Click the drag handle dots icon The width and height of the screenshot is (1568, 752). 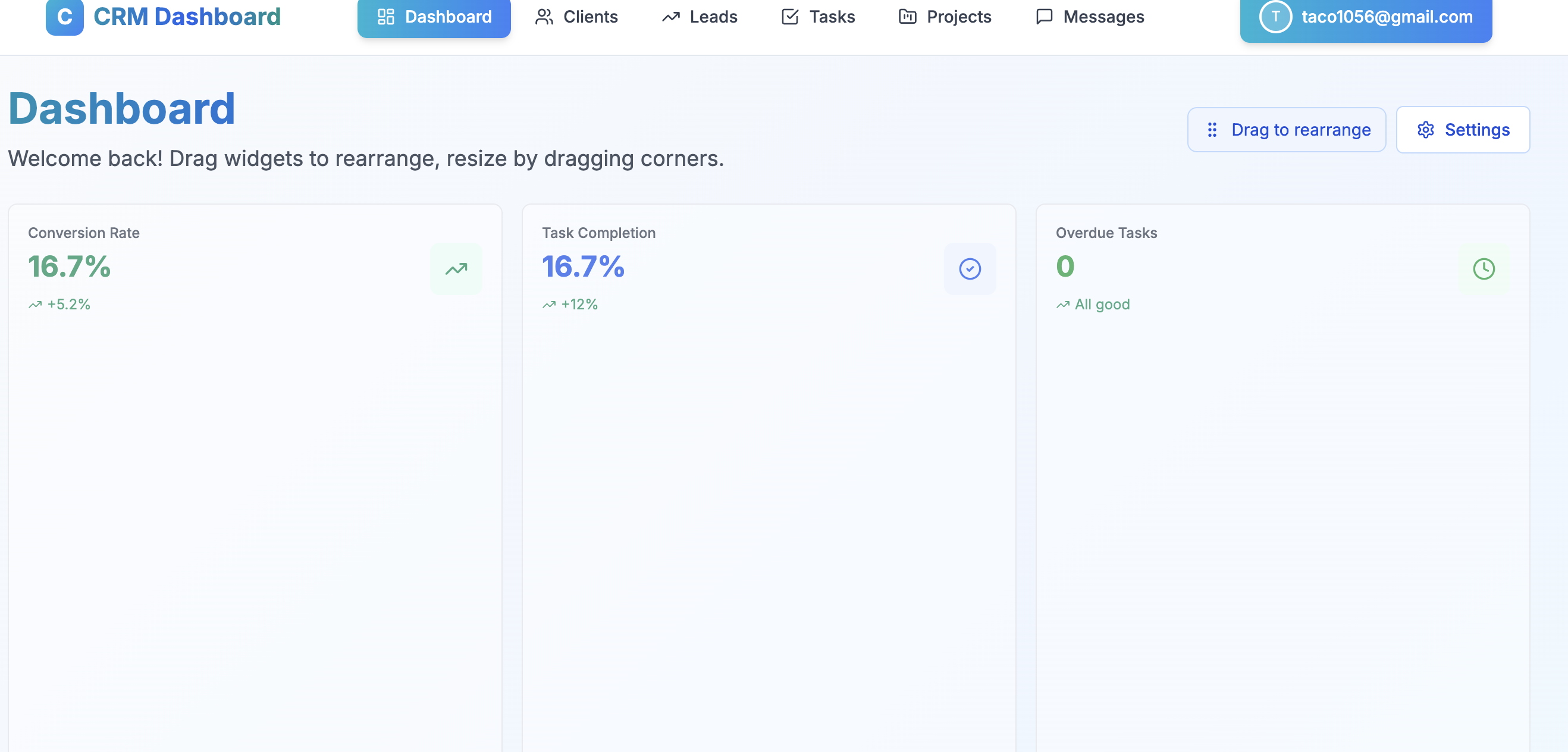click(1212, 130)
